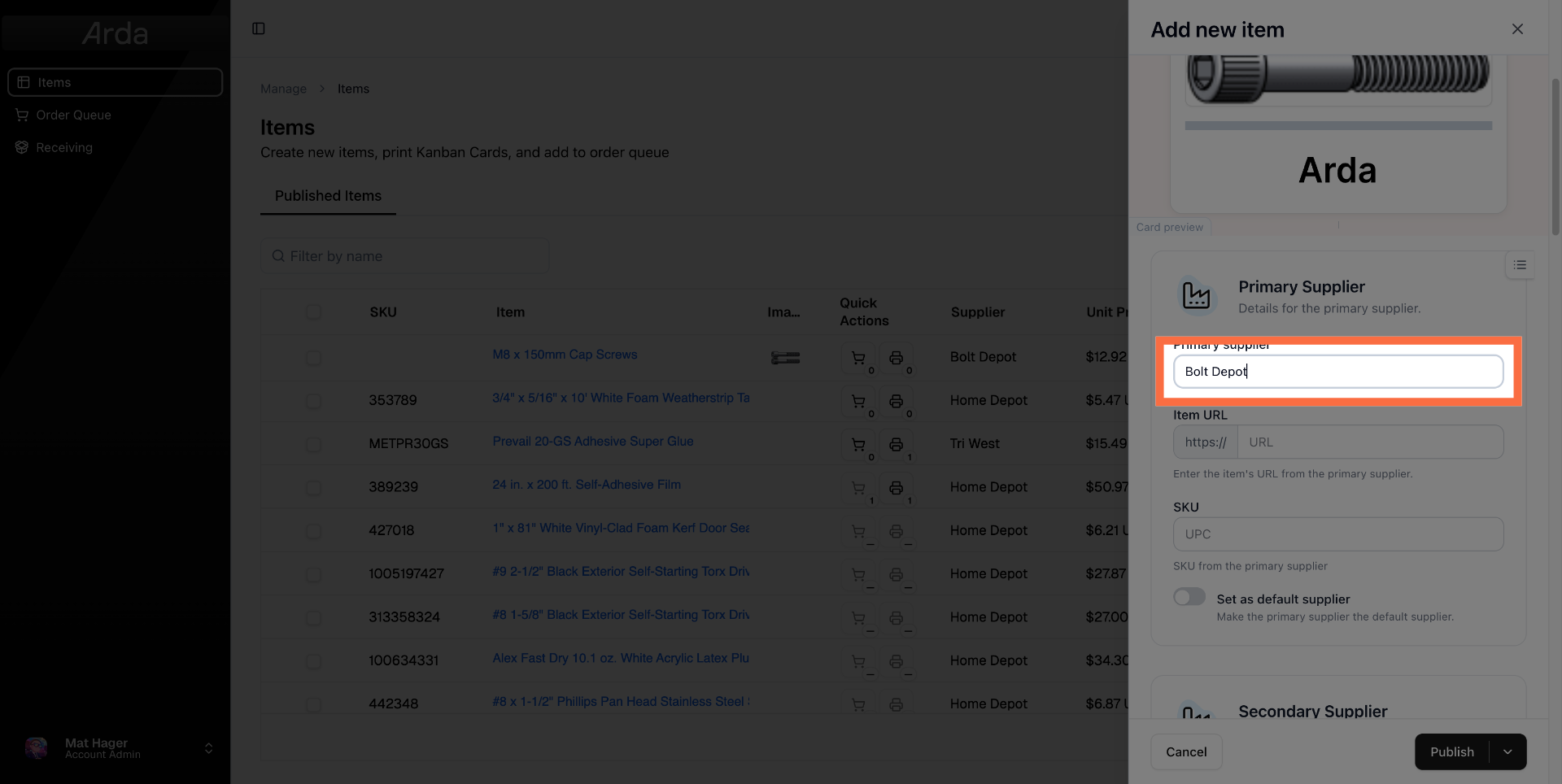Add SKU 313358324 Torx screws to cart

858,618
